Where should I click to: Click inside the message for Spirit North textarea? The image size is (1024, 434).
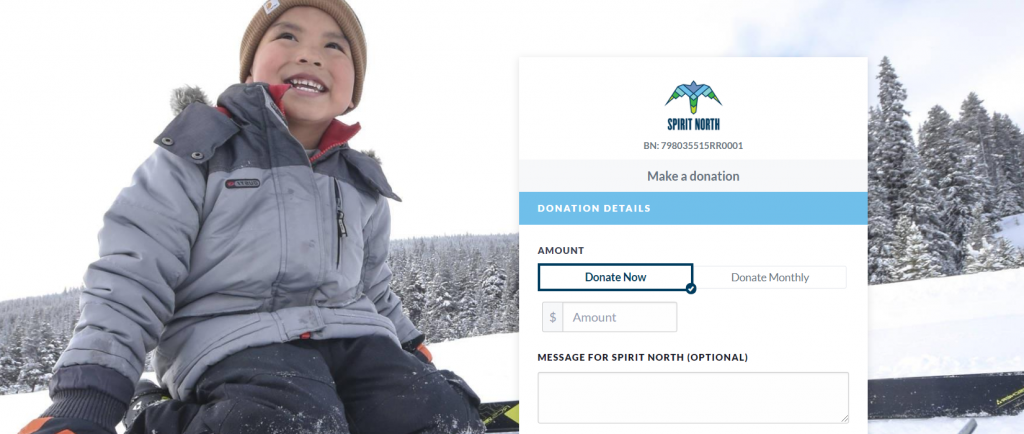[x=693, y=397]
